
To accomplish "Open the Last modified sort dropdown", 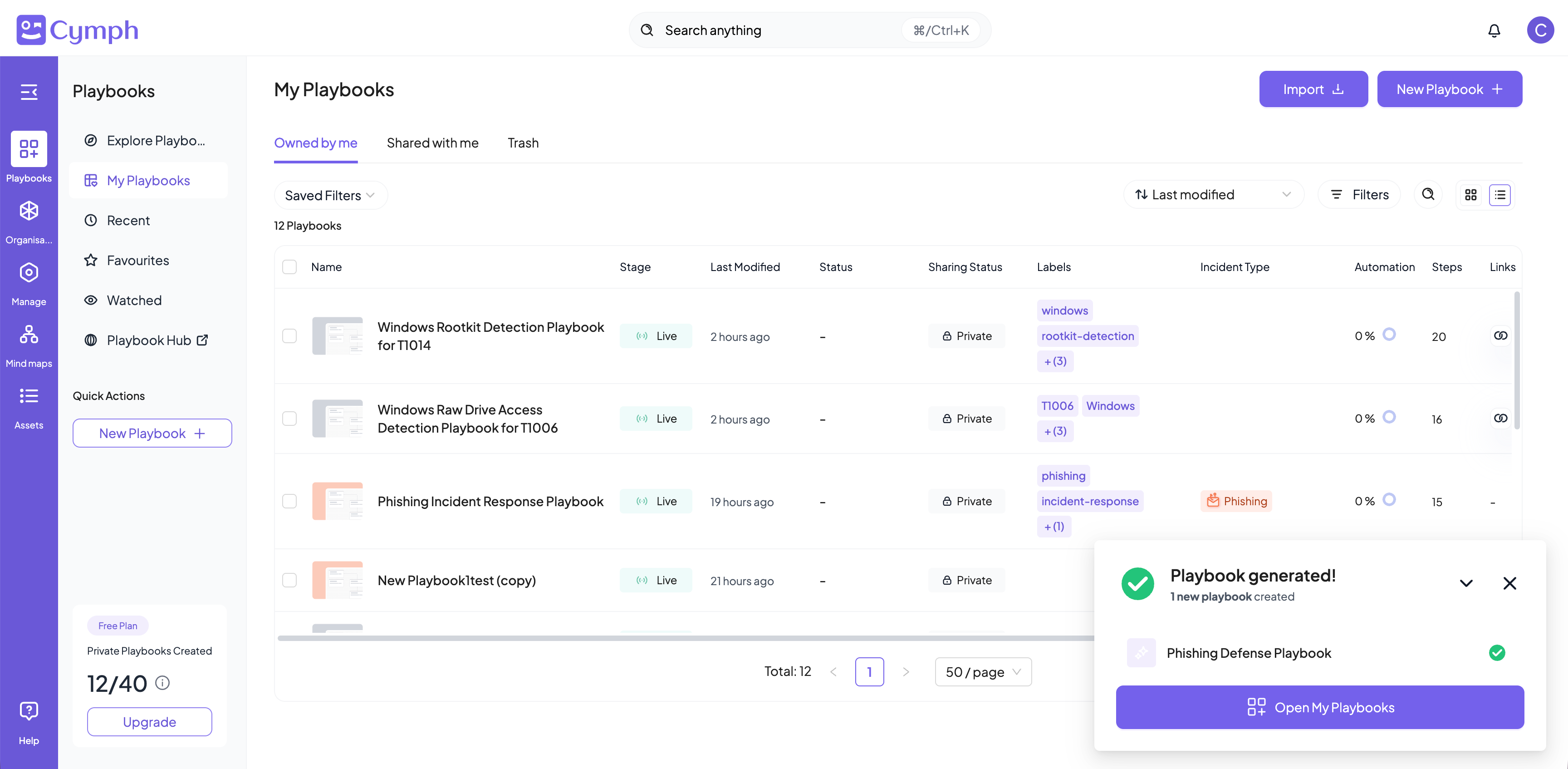I will (x=1212, y=195).
